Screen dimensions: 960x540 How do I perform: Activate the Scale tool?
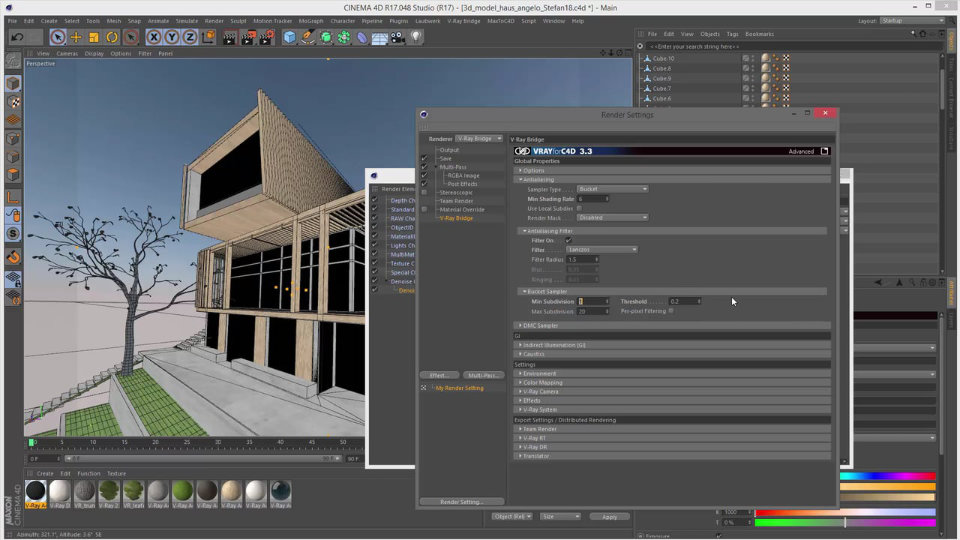pyautogui.click(x=94, y=37)
